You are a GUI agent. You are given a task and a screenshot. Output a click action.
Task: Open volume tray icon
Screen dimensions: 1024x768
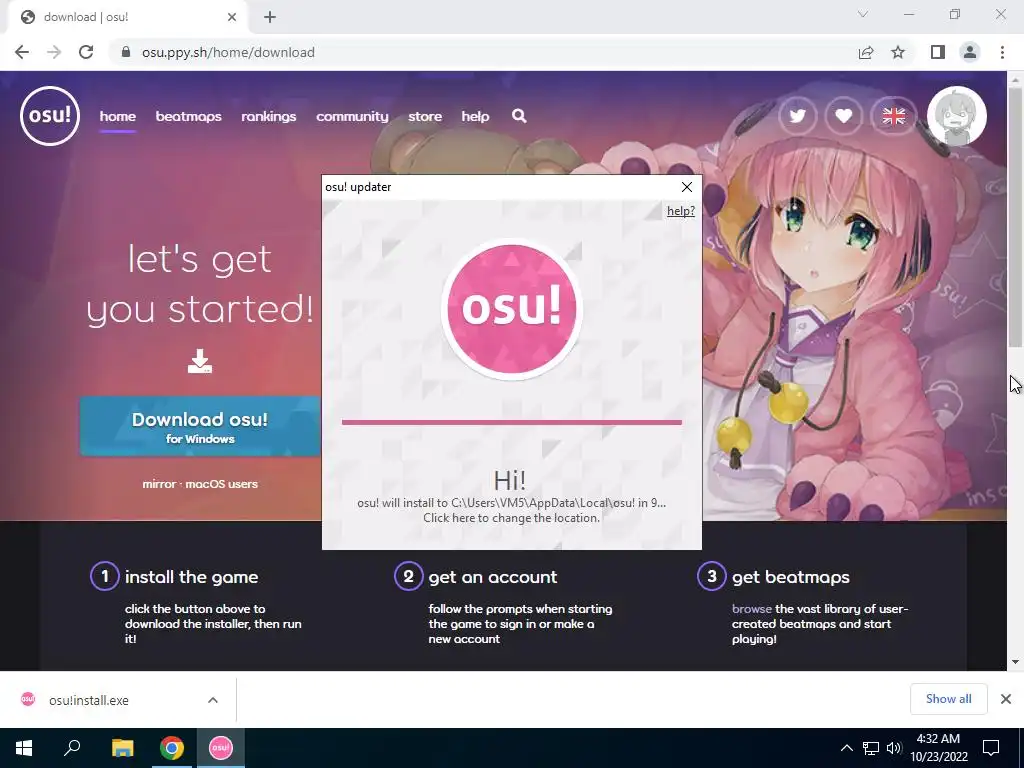(894, 748)
